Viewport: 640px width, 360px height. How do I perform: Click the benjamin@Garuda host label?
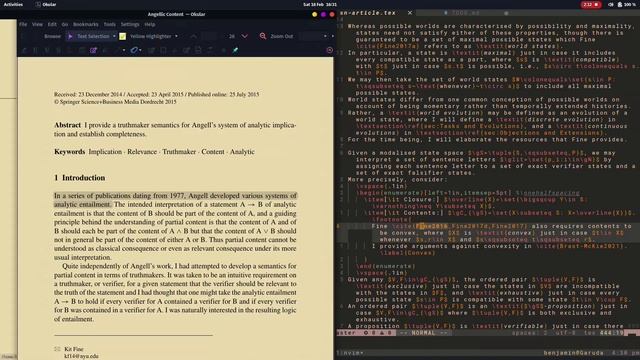(573, 353)
